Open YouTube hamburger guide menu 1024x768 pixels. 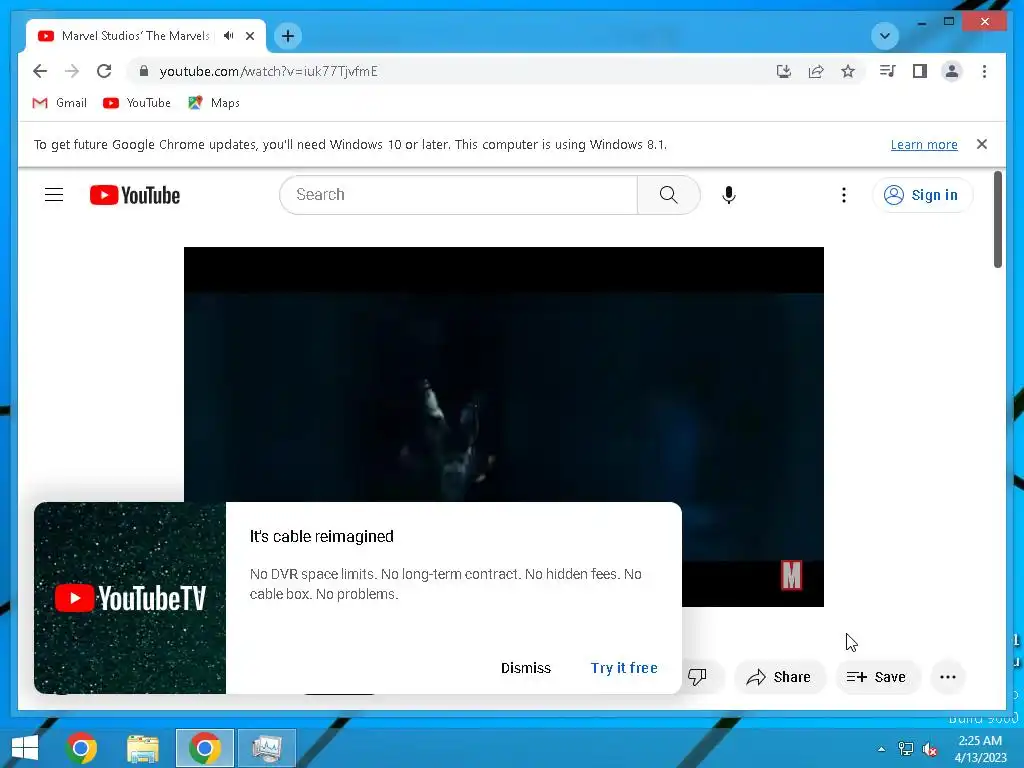54,195
